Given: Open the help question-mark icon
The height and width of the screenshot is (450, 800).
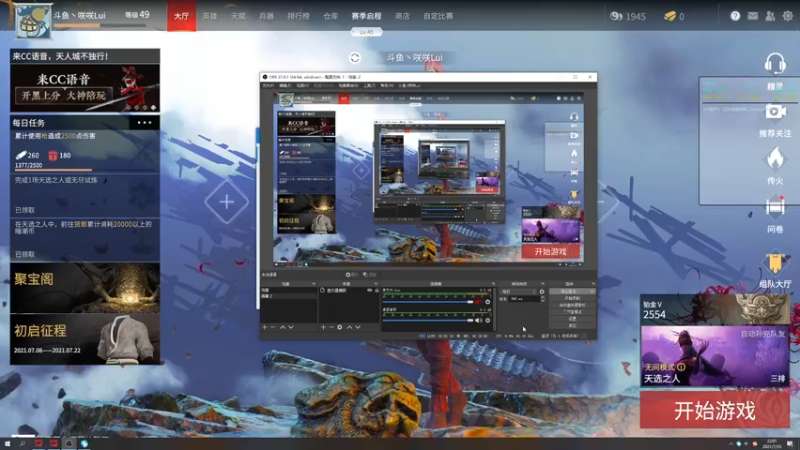Looking at the screenshot, I should tap(735, 16).
